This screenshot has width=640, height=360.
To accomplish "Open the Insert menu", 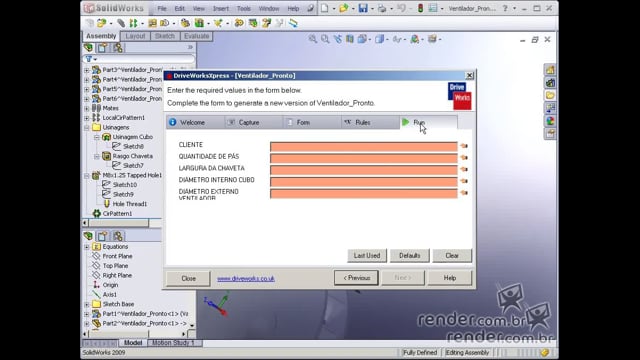I will [220, 8].
